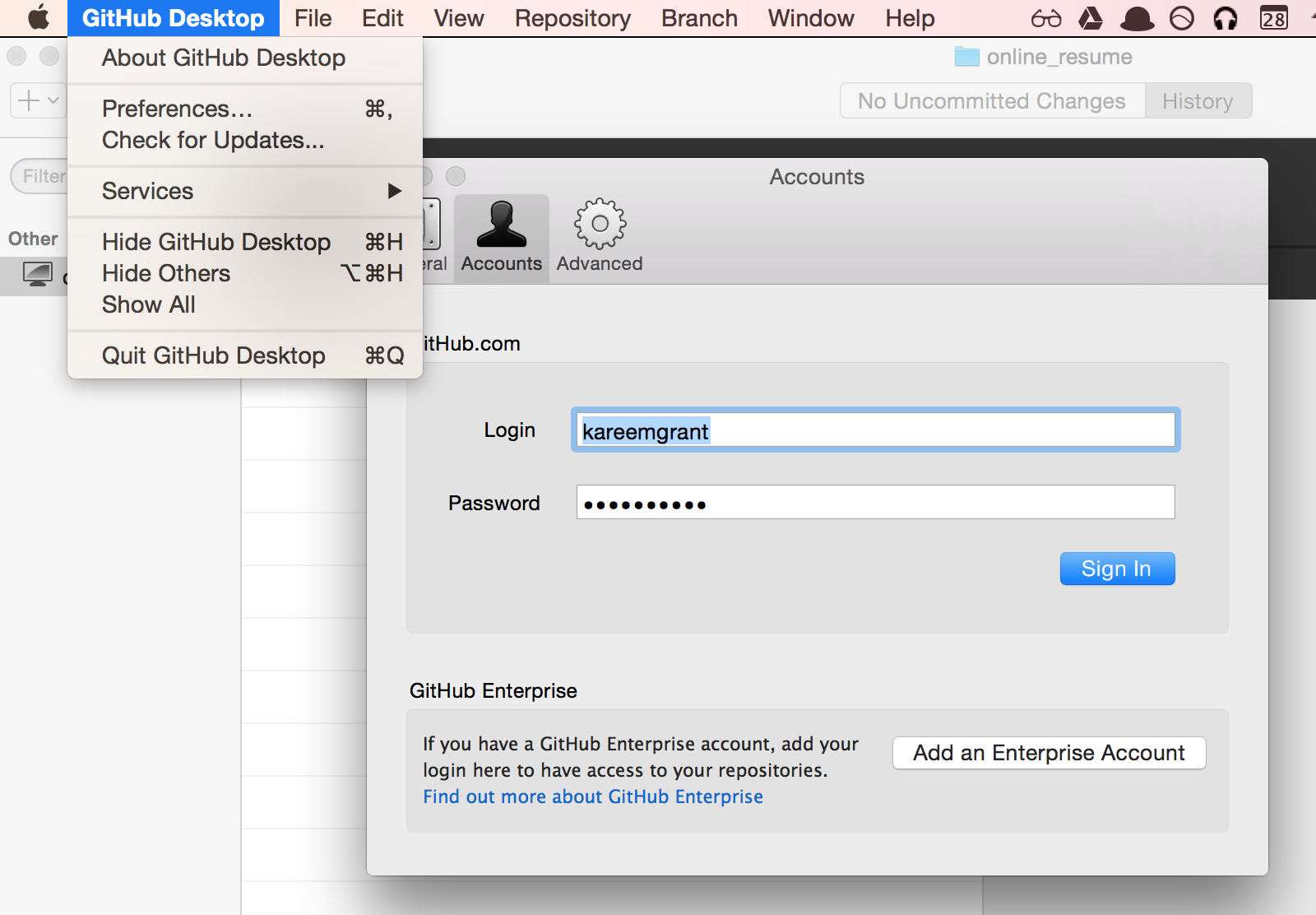The image size is (1316, 915).
Task: Choose Check for Updates… menu item
Action: coord(245,140)
